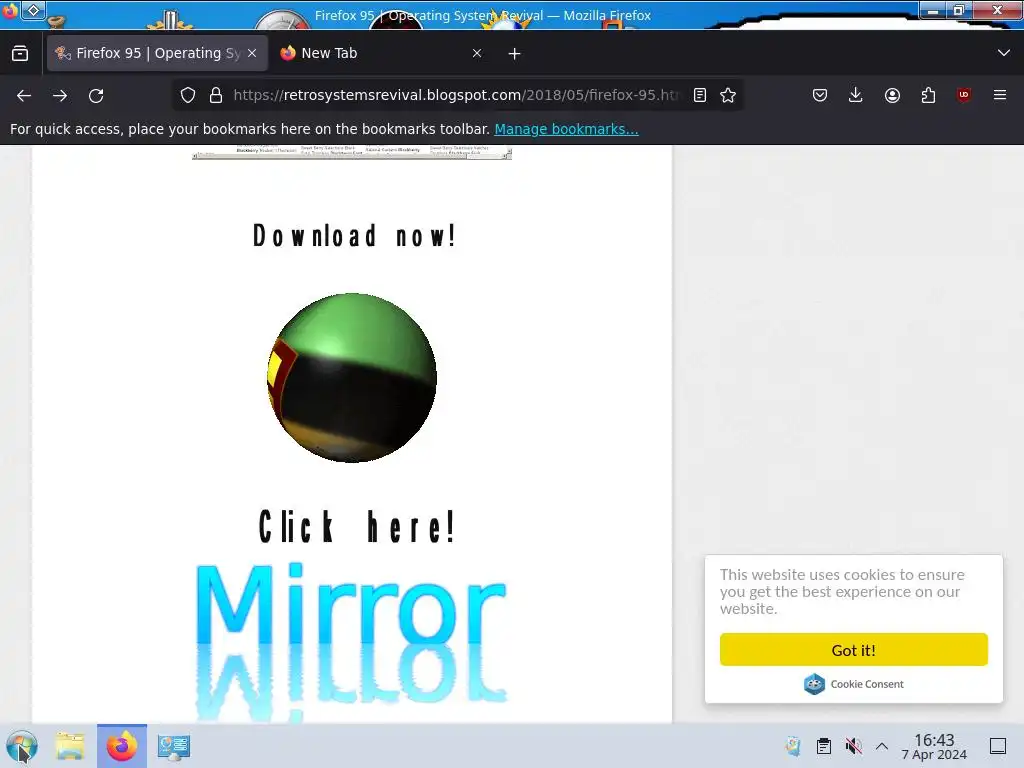Show desktop with taskbar corner button
The image size is (1024, 768).
point(998,746)
